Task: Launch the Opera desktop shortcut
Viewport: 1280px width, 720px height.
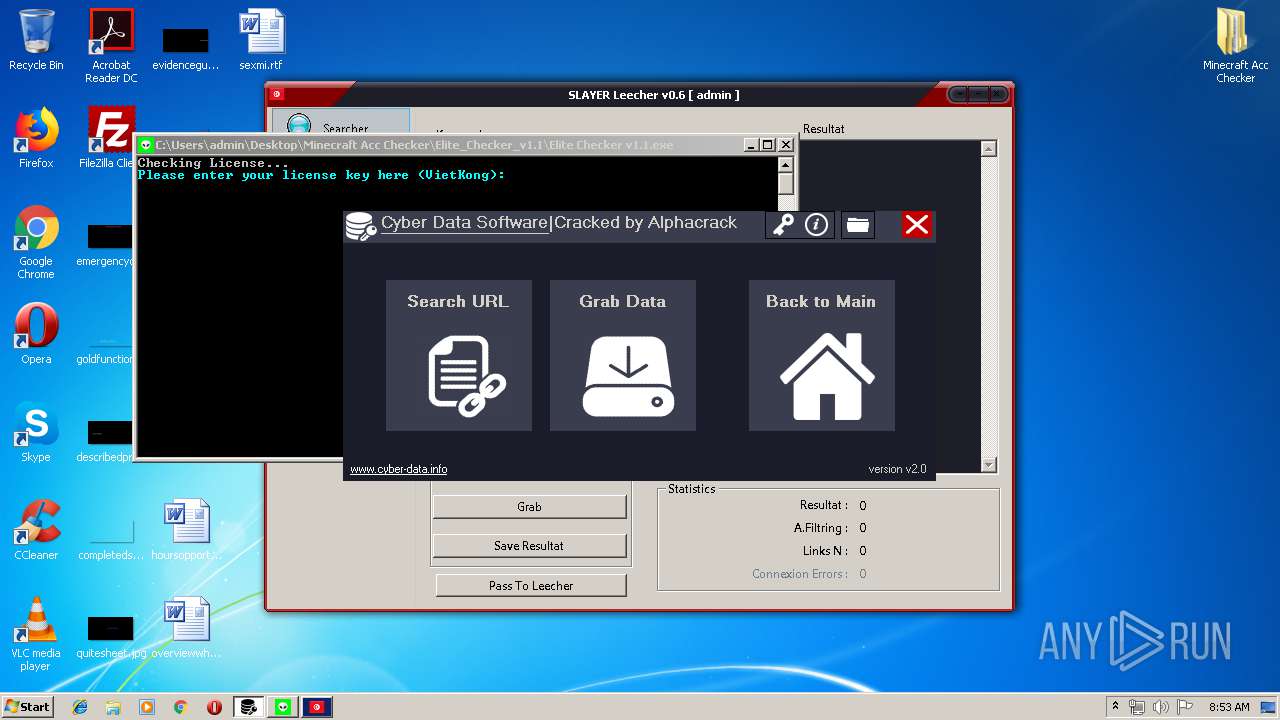Action: pos(36,334)
